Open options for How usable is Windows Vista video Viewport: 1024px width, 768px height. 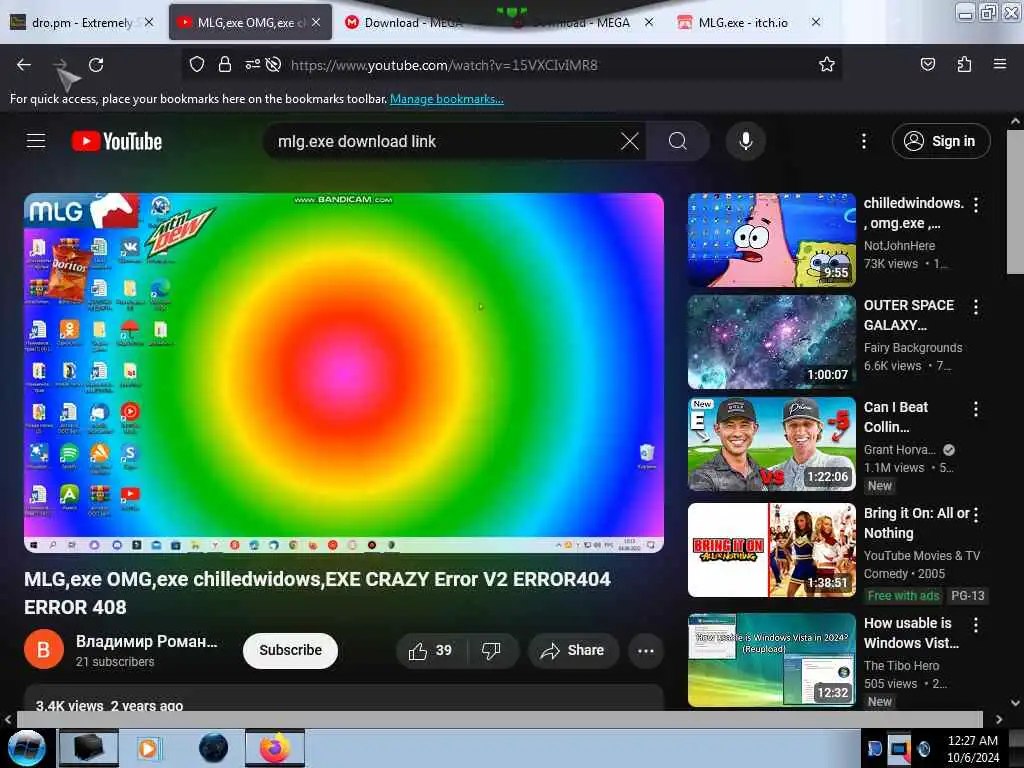pos(976,625)
